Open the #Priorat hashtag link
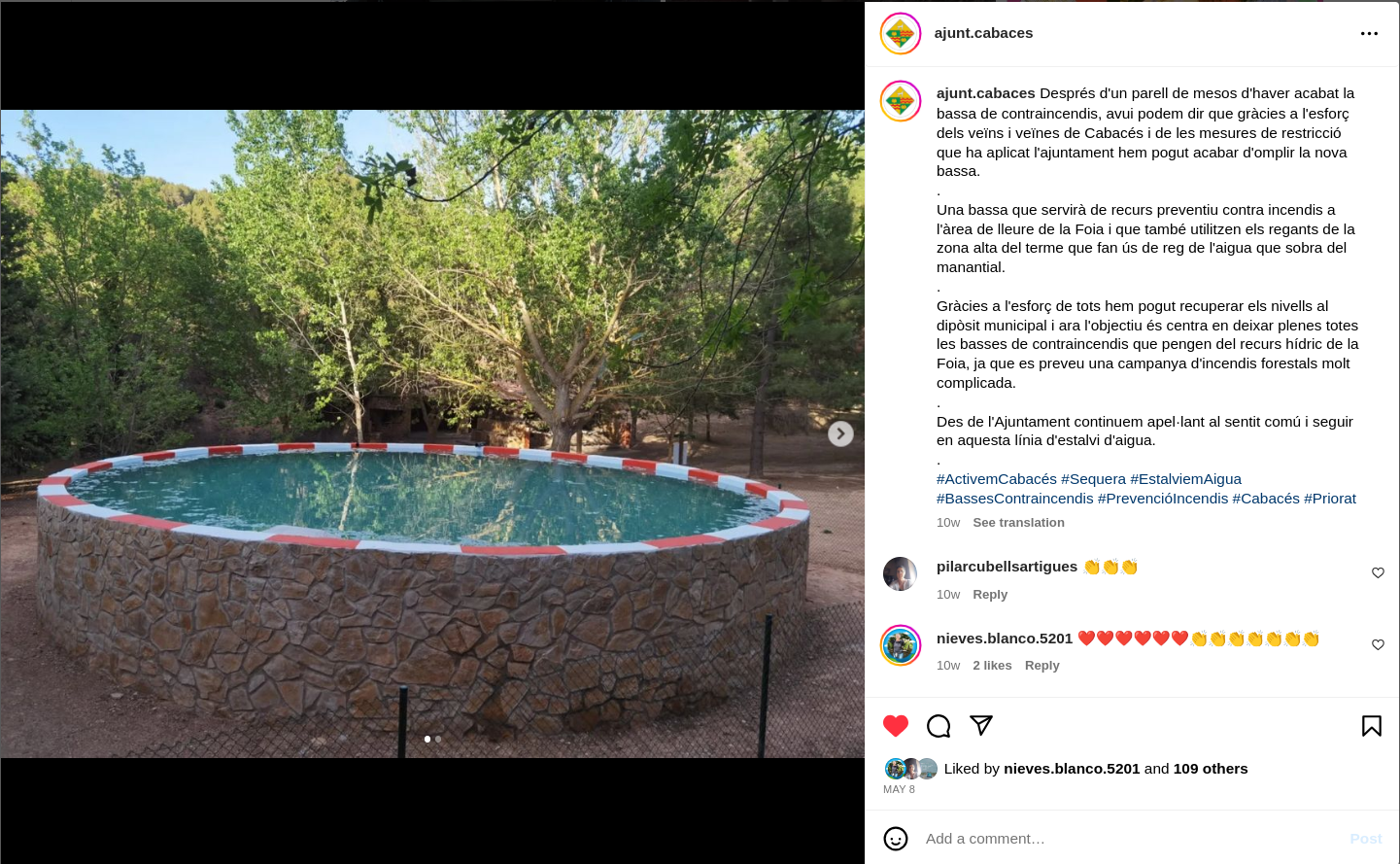The height and width of the screenshot is (864, 1400). click(x=1330, y=499)
